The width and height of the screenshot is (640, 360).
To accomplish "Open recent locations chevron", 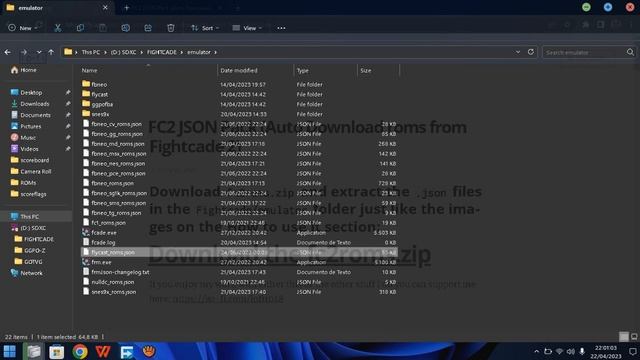I will click(39, 52).
